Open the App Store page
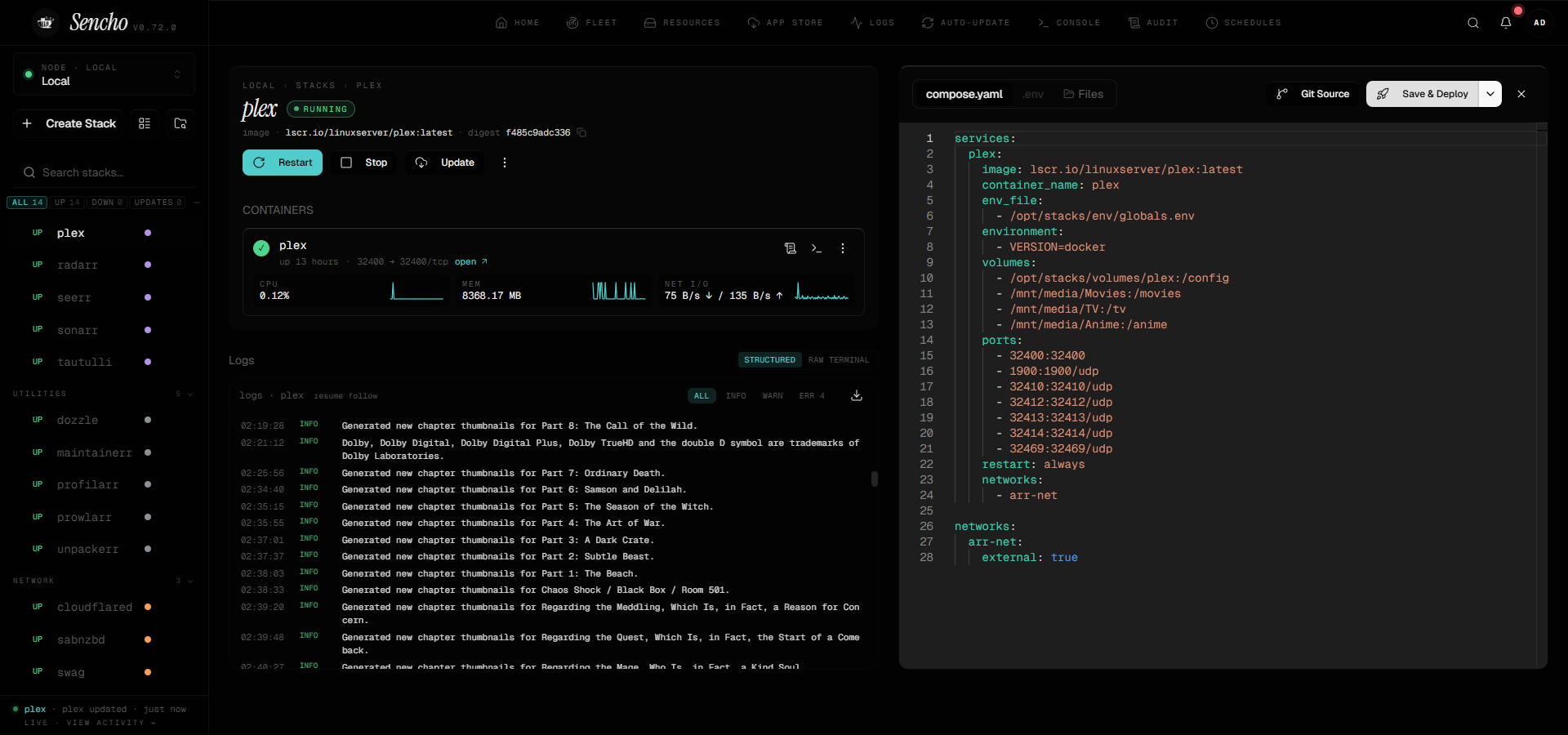1568x735 pixels. tap(785, 23)
